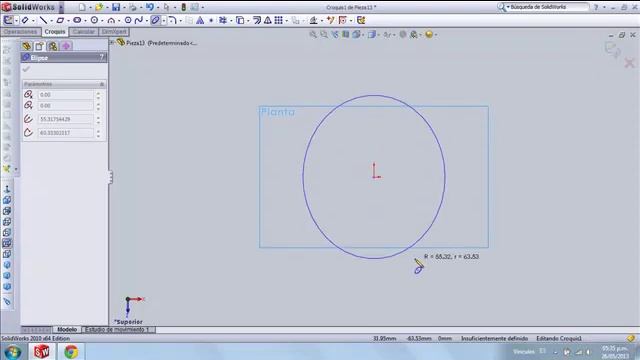Click the confirmation corner exit sketch icon
The width and height of the screenshot is (640, 360).
tap(612, 49)
